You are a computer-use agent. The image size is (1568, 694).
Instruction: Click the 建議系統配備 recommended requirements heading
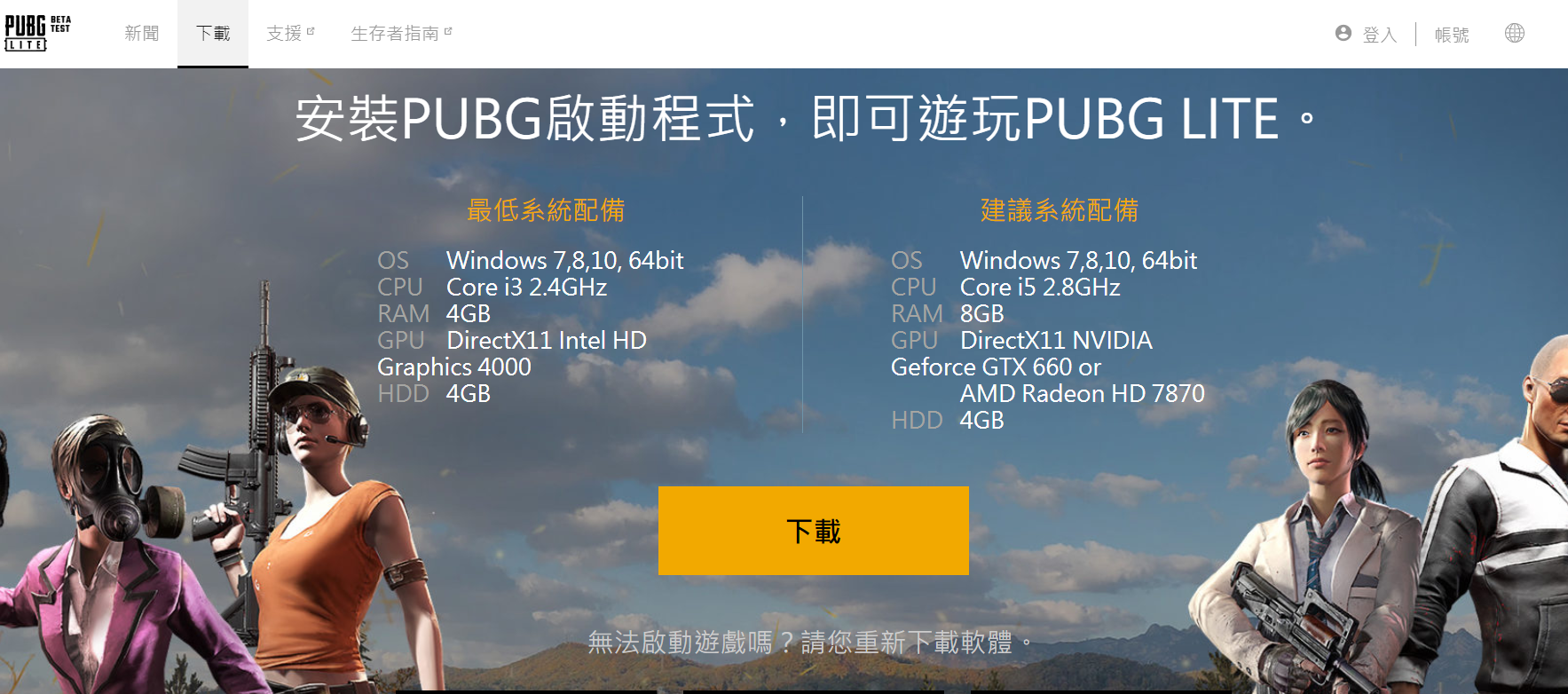pos(1060,210)
